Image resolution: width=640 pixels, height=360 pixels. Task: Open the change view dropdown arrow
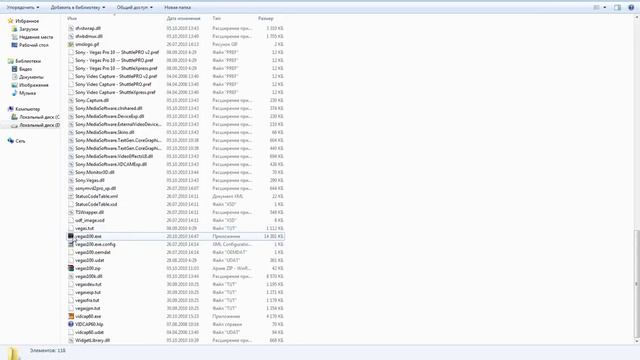click(605, 7)
